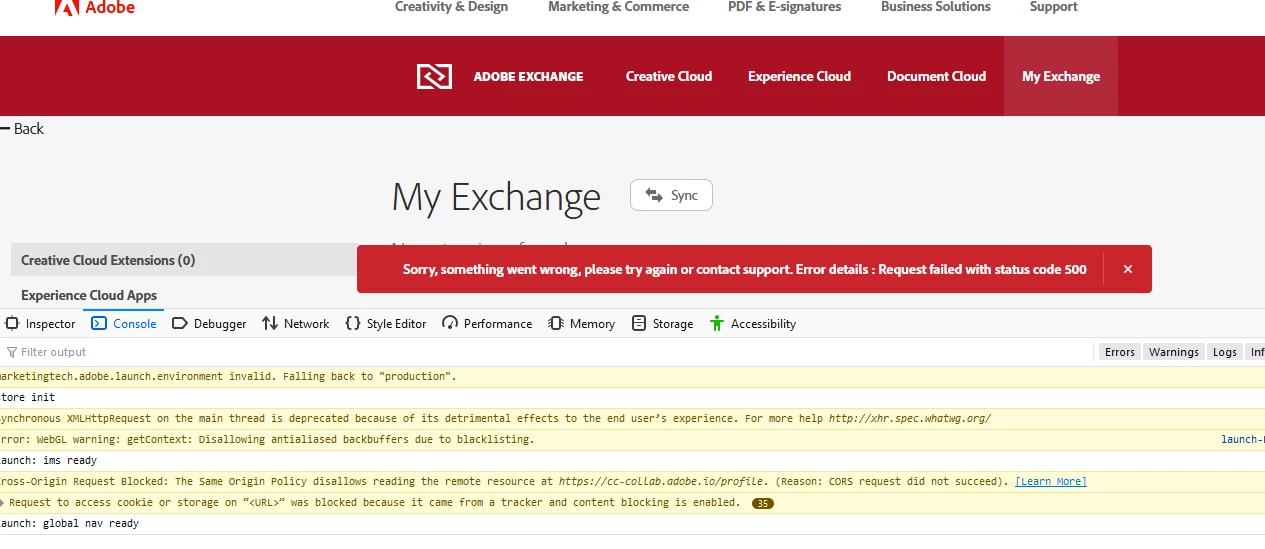Open the Storage devtools tab
Screen dimensions: 1265x549
pos(663,323)
